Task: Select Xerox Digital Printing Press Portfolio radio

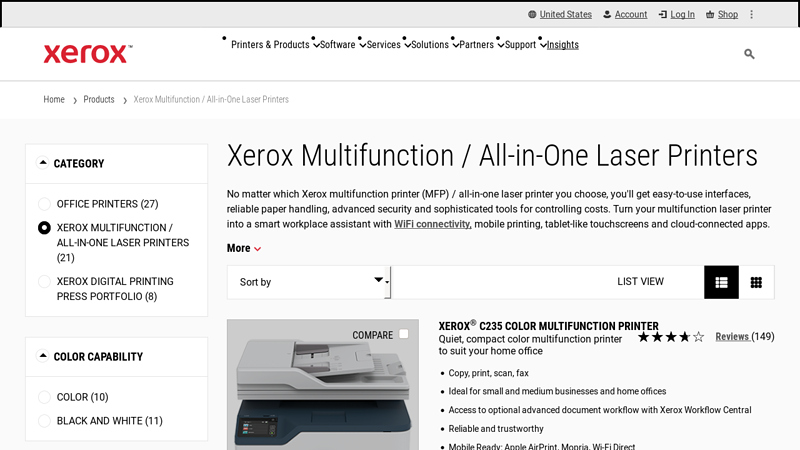Action: tap(44, 282)
